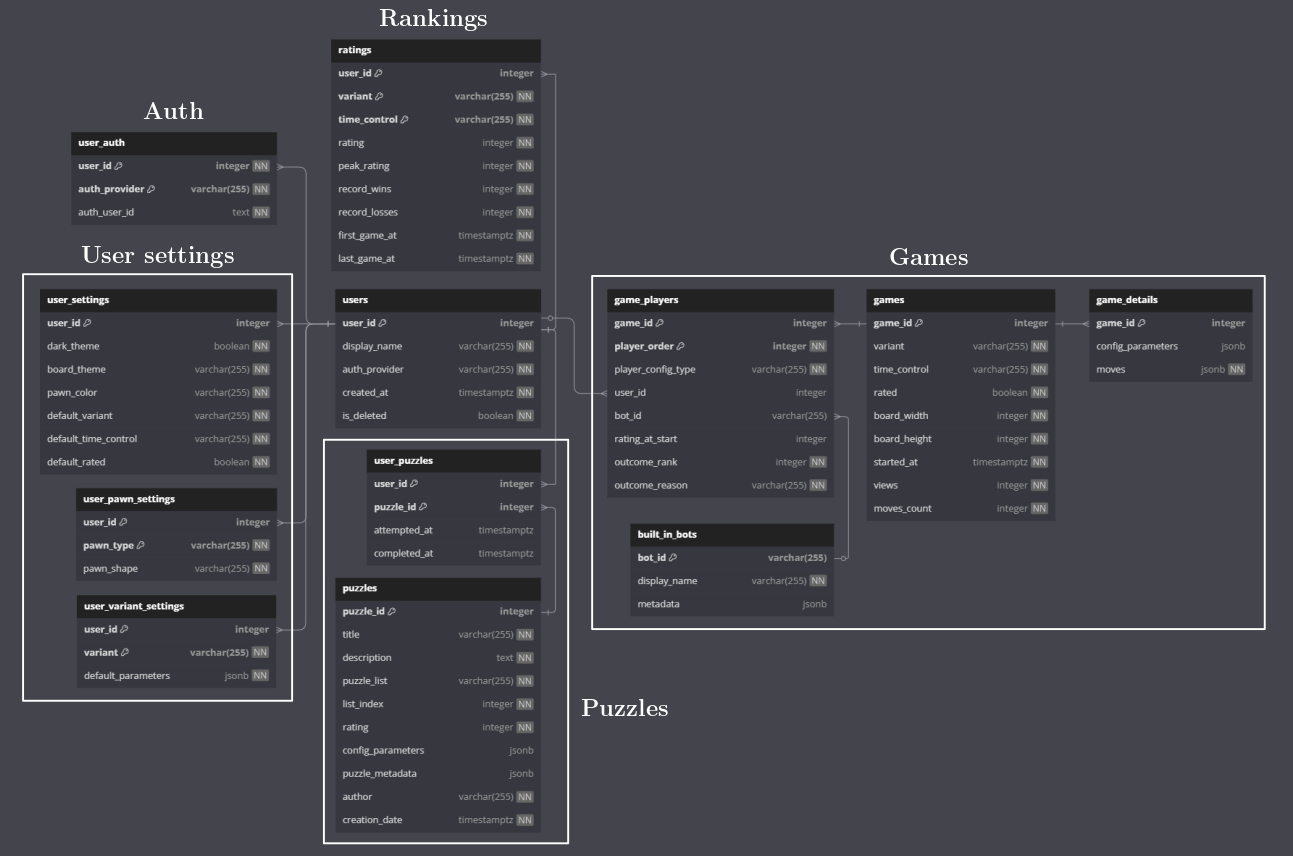Click the display_name row in the users table
Image resolution: width=1293 pixels, height=856 pixels.
pyautogui.click(x=435, y=346)
